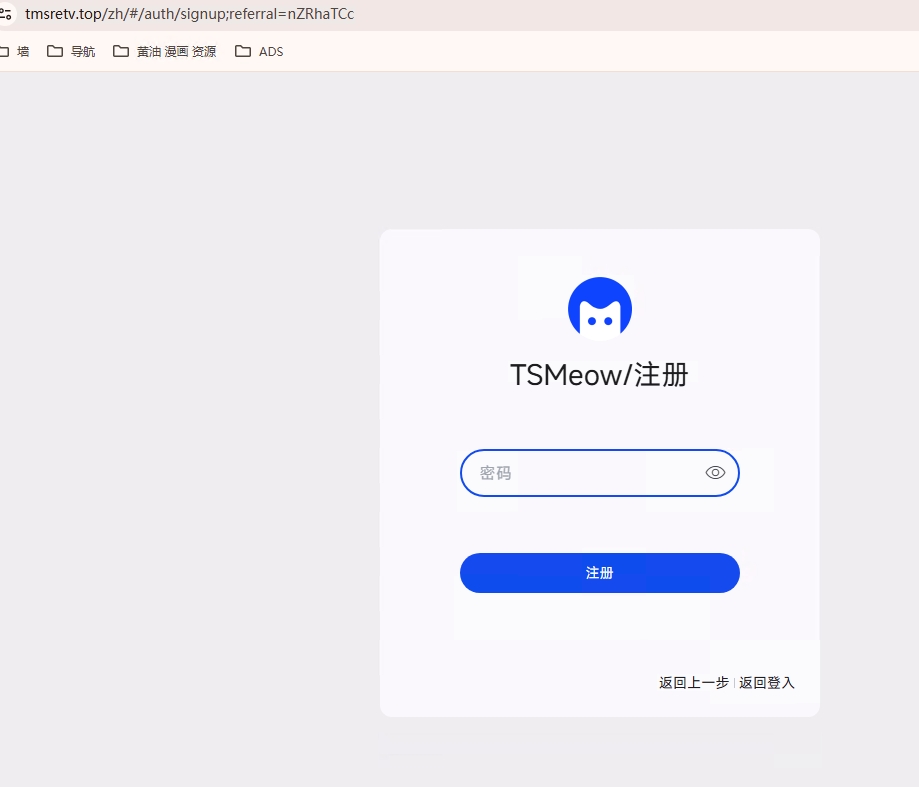The width and height of the screenshot is (919, 787).
Task: Select the tmsretv.top URL in address bar
Action: [x=189, y=13]
